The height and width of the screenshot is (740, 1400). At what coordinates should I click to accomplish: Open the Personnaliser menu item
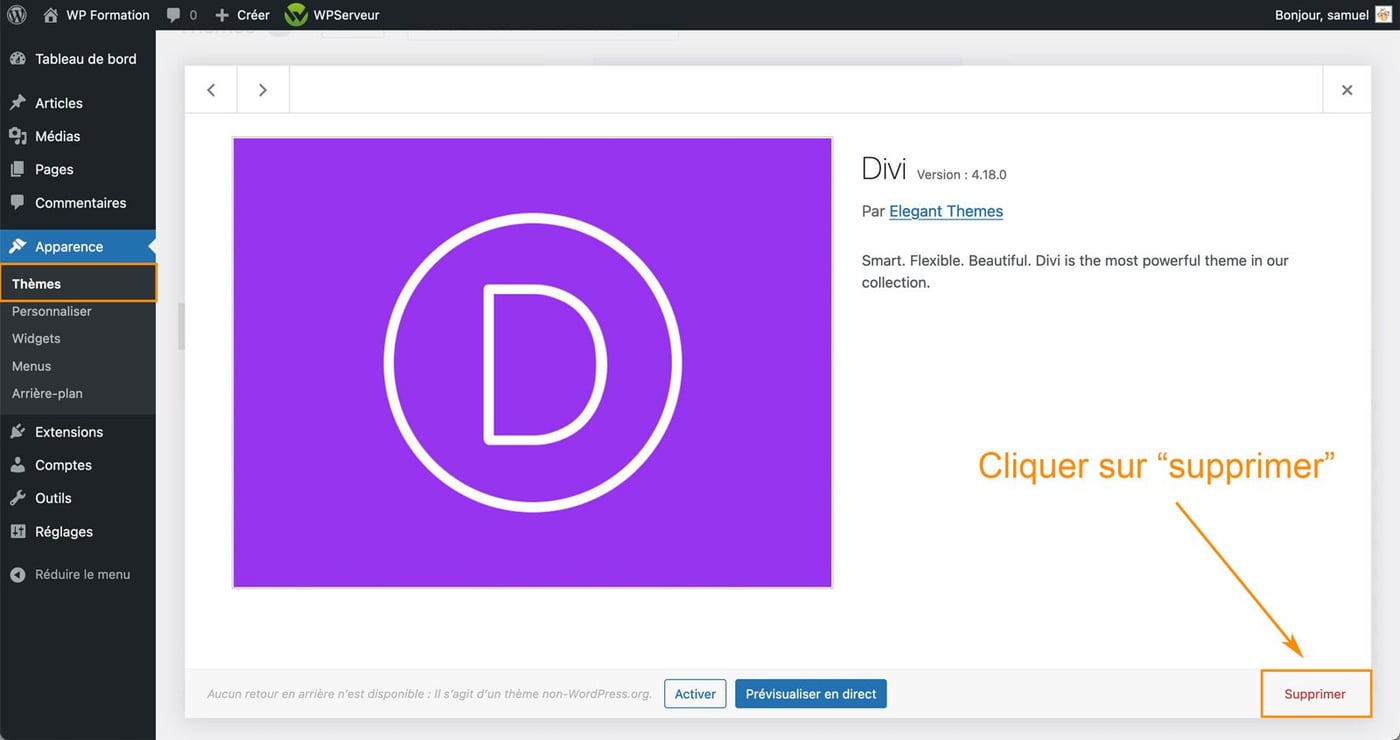click(51, 311)
